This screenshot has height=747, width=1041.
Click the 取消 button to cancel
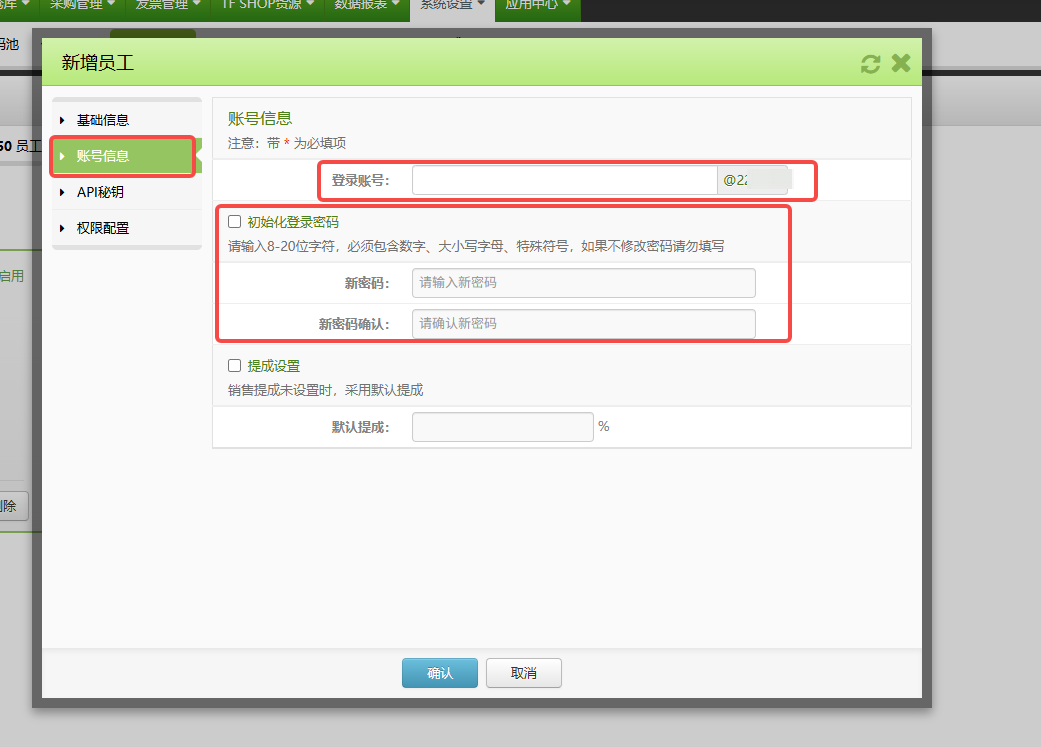(x=523, y=673)
